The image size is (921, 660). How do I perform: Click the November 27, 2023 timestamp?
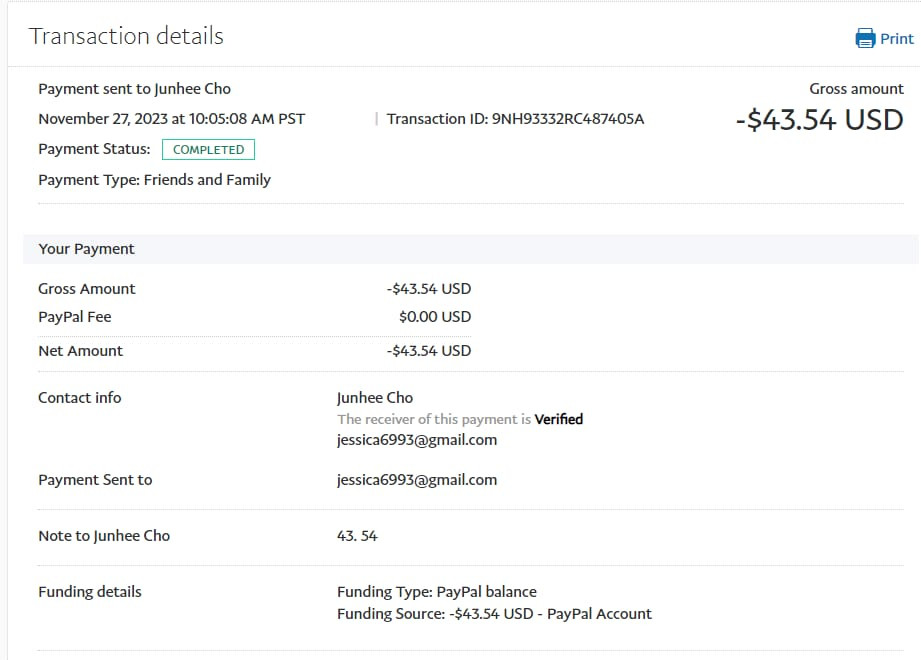pos(171,119)
